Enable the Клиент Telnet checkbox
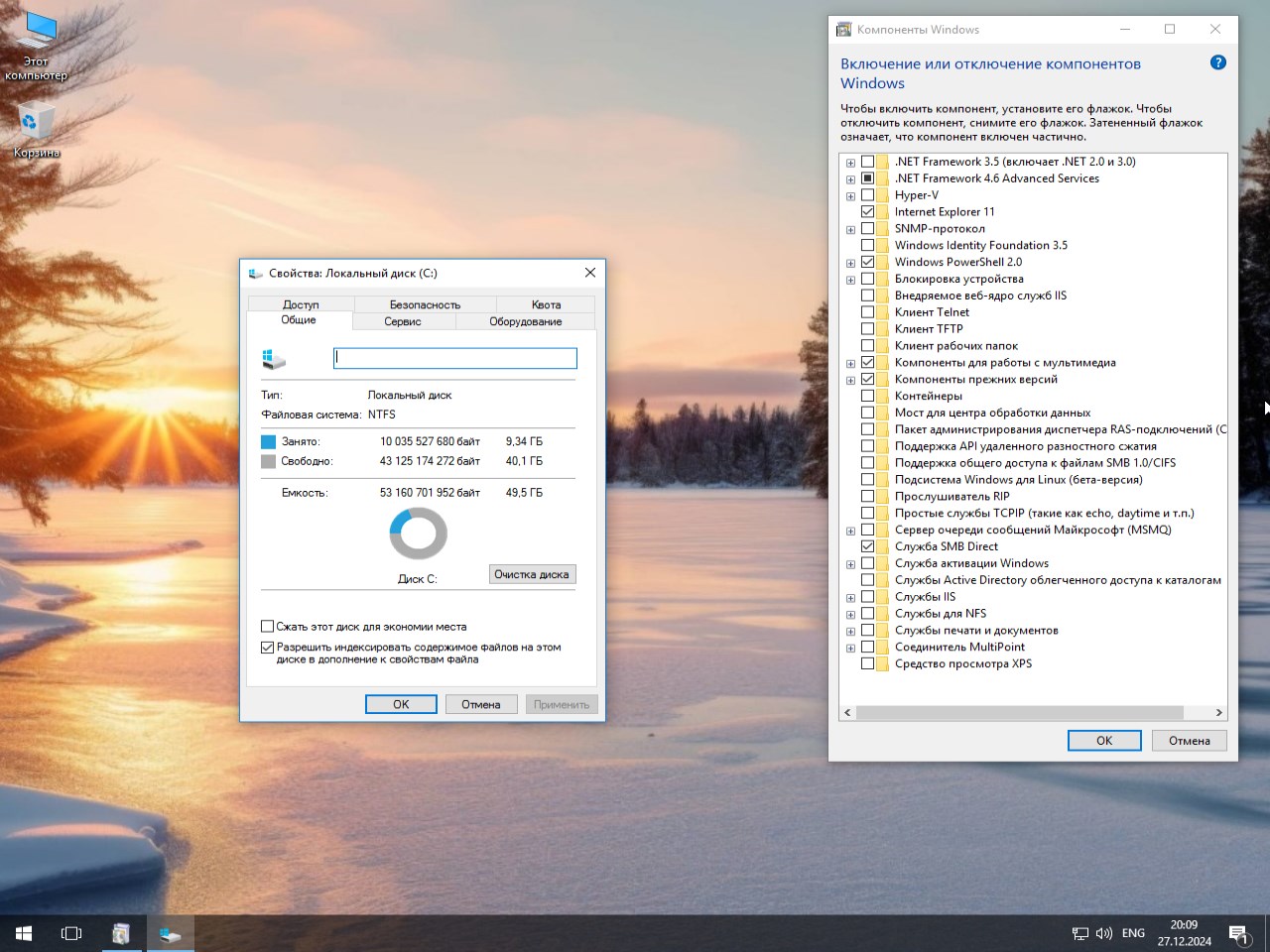 [868, 312]
